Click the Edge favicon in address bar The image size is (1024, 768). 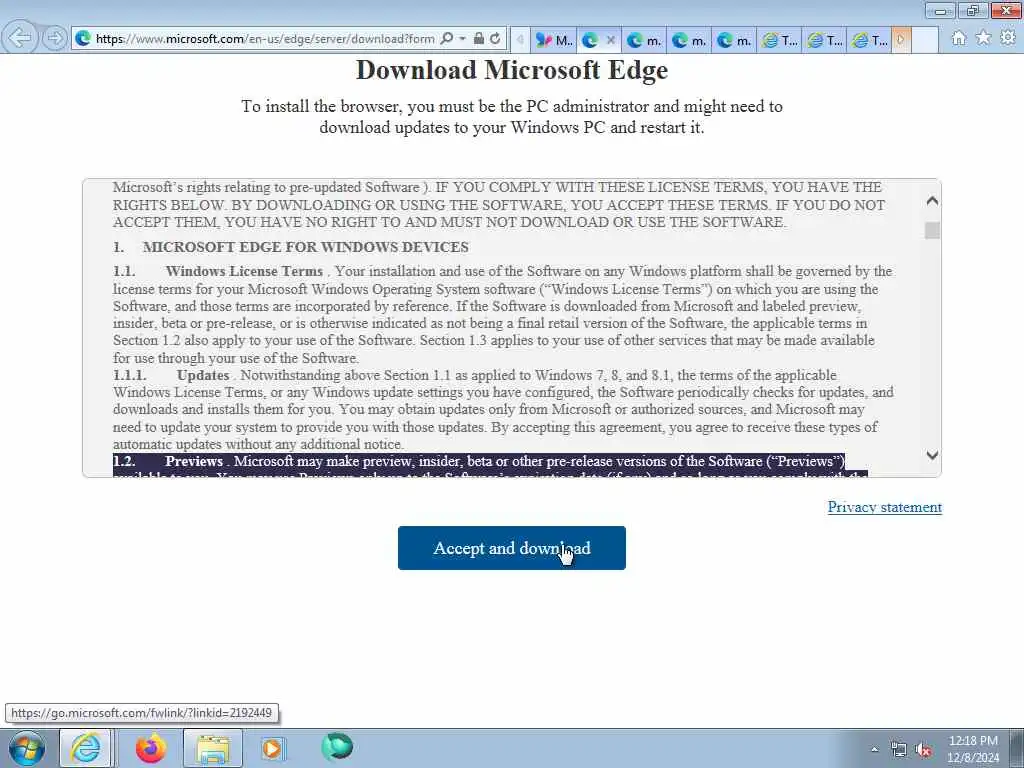point(83,39)
